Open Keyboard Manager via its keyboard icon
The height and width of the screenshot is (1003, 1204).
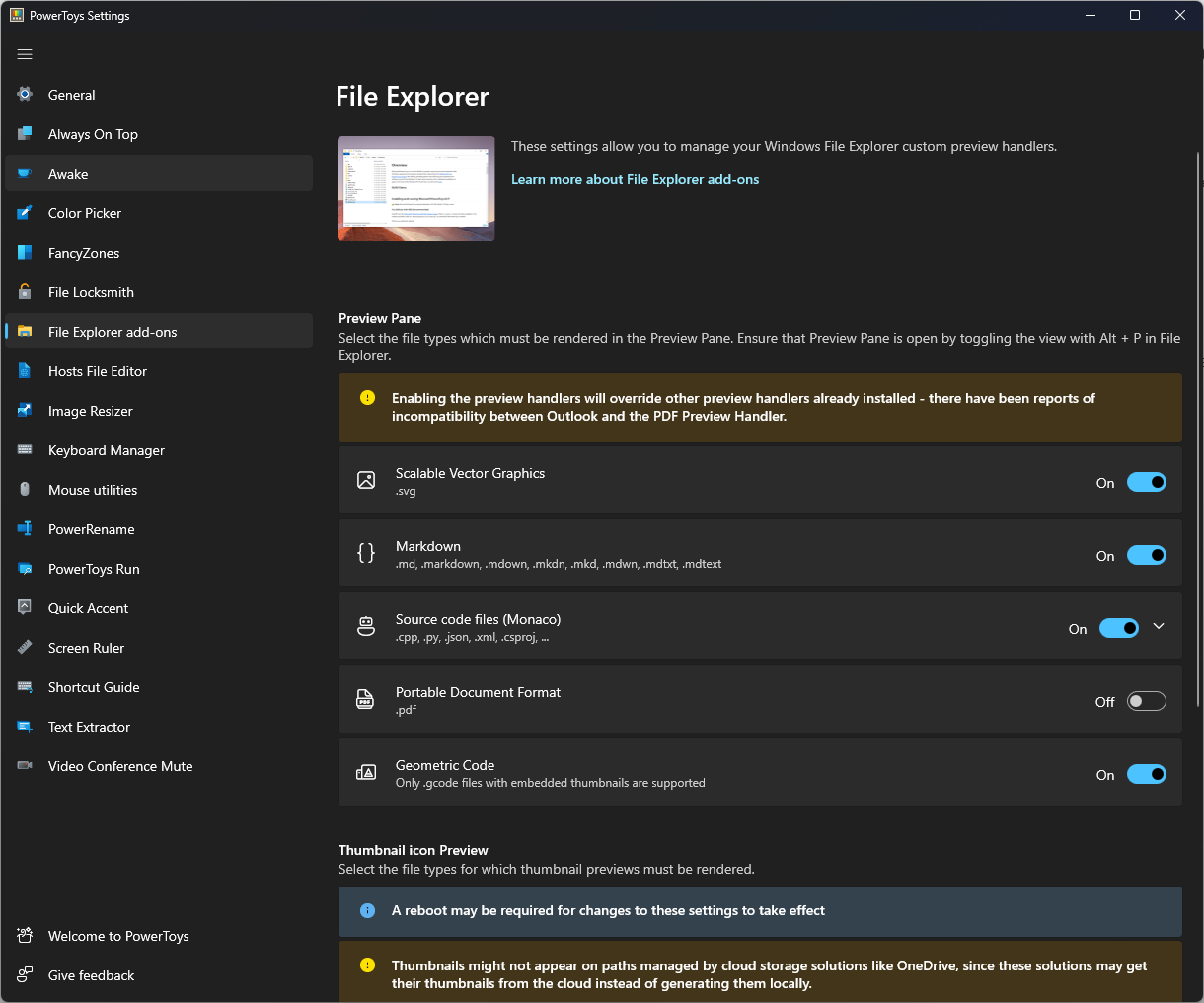pyautogui.click(x=26, y=450)
